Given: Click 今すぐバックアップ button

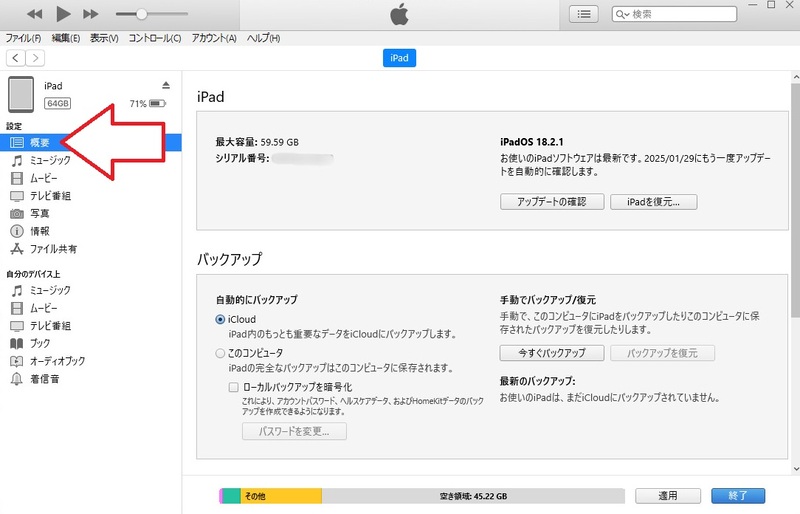Looking at the screenshot, I should [x=552, y=353].
